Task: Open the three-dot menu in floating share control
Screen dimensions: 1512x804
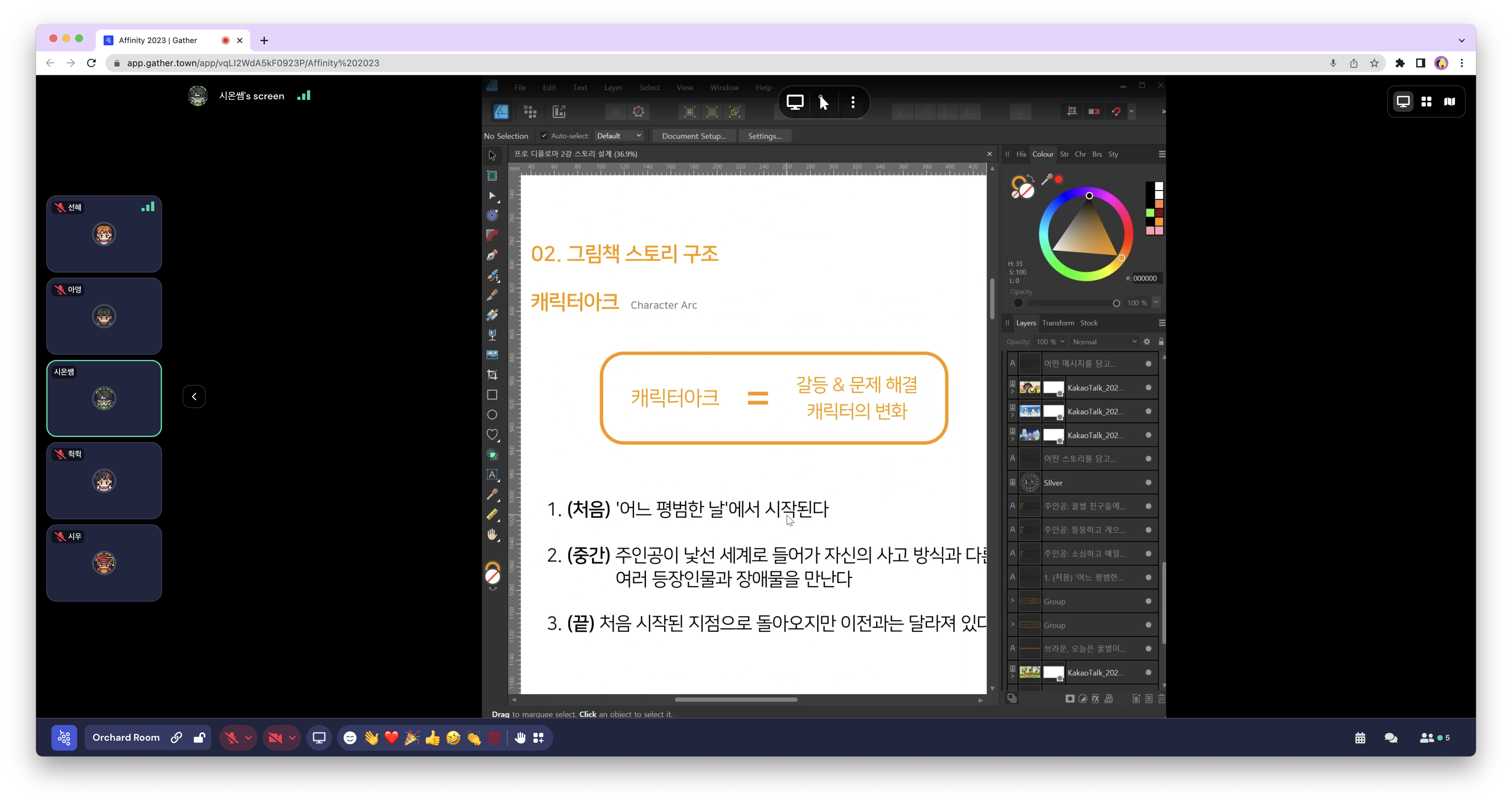Action: click(x=853, y=102)
